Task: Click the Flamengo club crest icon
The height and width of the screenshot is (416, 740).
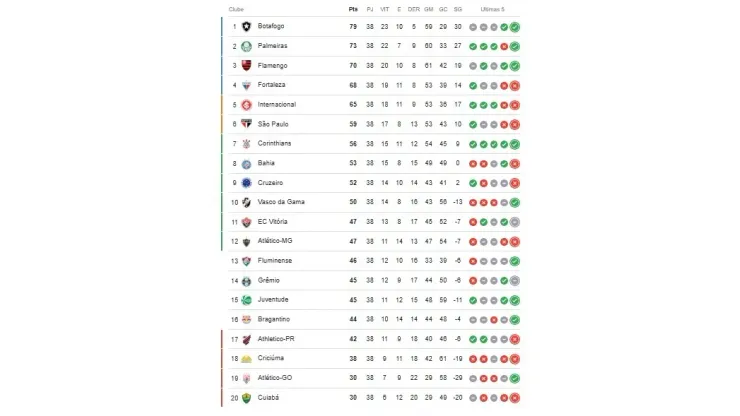Action: pos(246,66)
